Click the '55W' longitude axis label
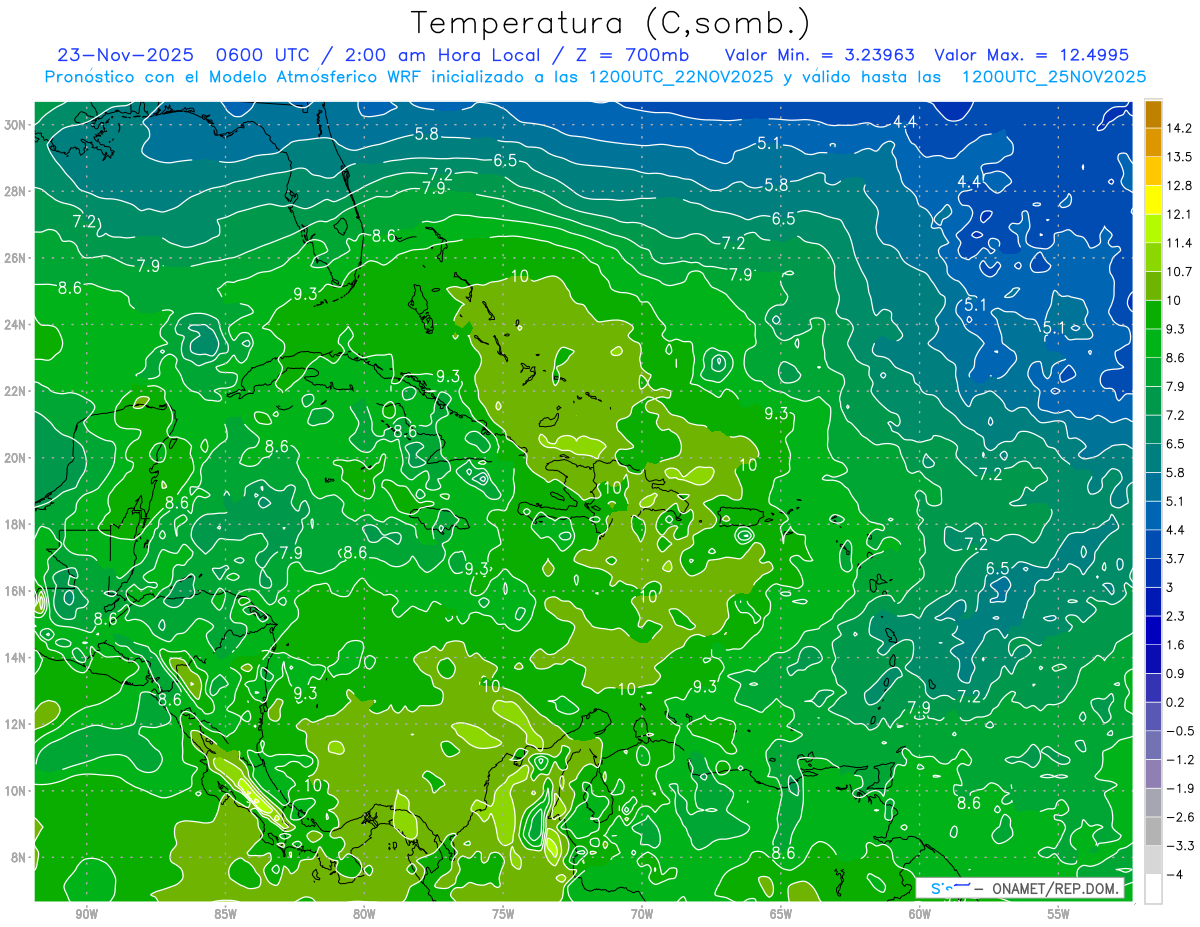Image resolution: width=1200 pixels, height=927 pixels. tap(1059, 915)
